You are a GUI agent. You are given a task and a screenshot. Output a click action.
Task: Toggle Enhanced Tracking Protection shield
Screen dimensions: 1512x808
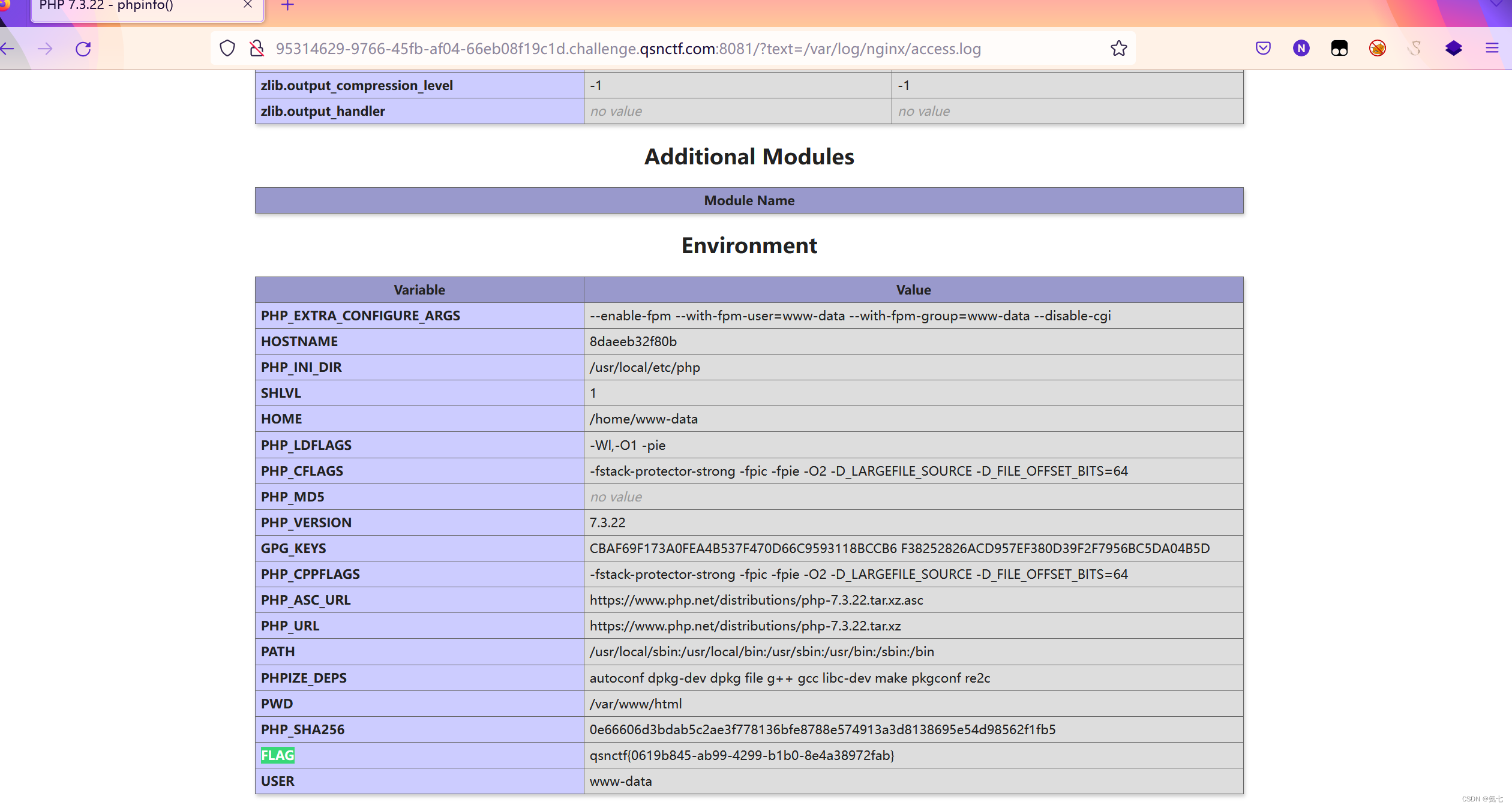tap(227, 48)
